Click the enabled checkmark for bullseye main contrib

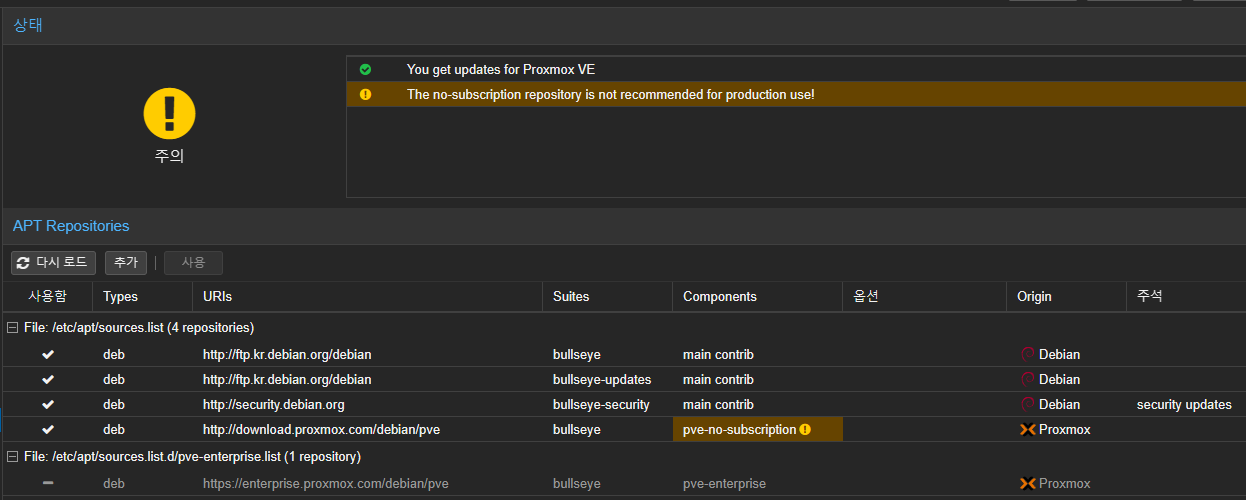48,354
